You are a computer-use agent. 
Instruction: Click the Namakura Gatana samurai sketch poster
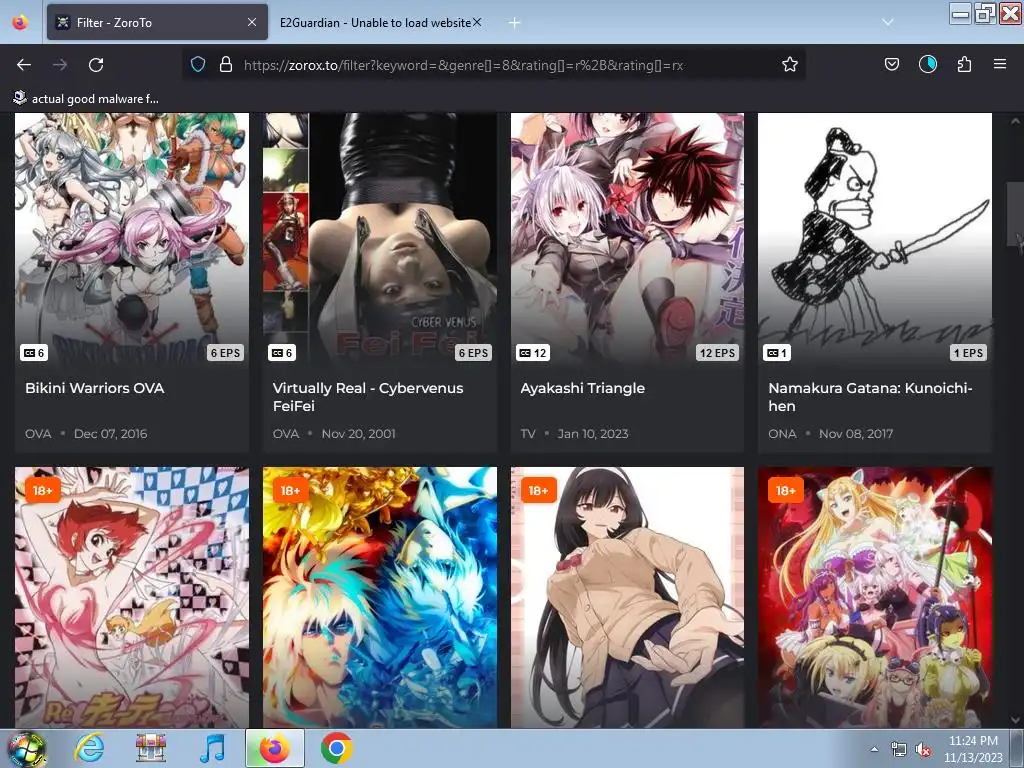[875, 239]
